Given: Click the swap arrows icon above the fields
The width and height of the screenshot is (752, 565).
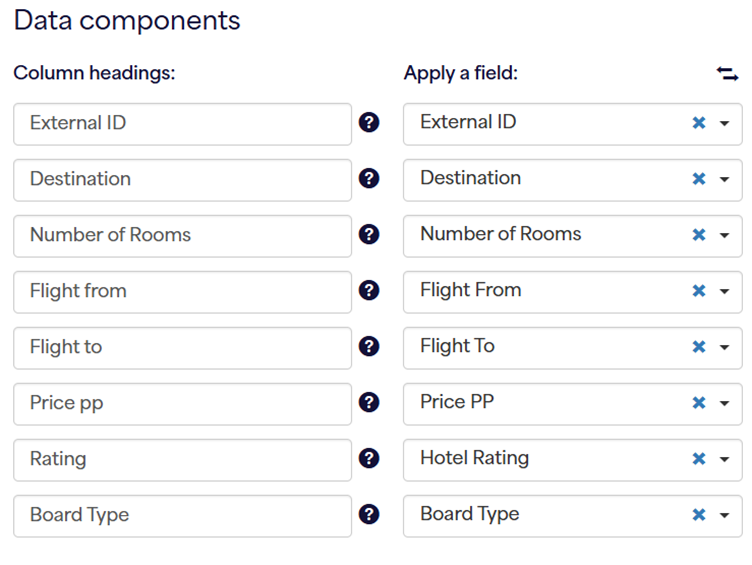Looking at the screenshot, I should (x=727, y=74).
